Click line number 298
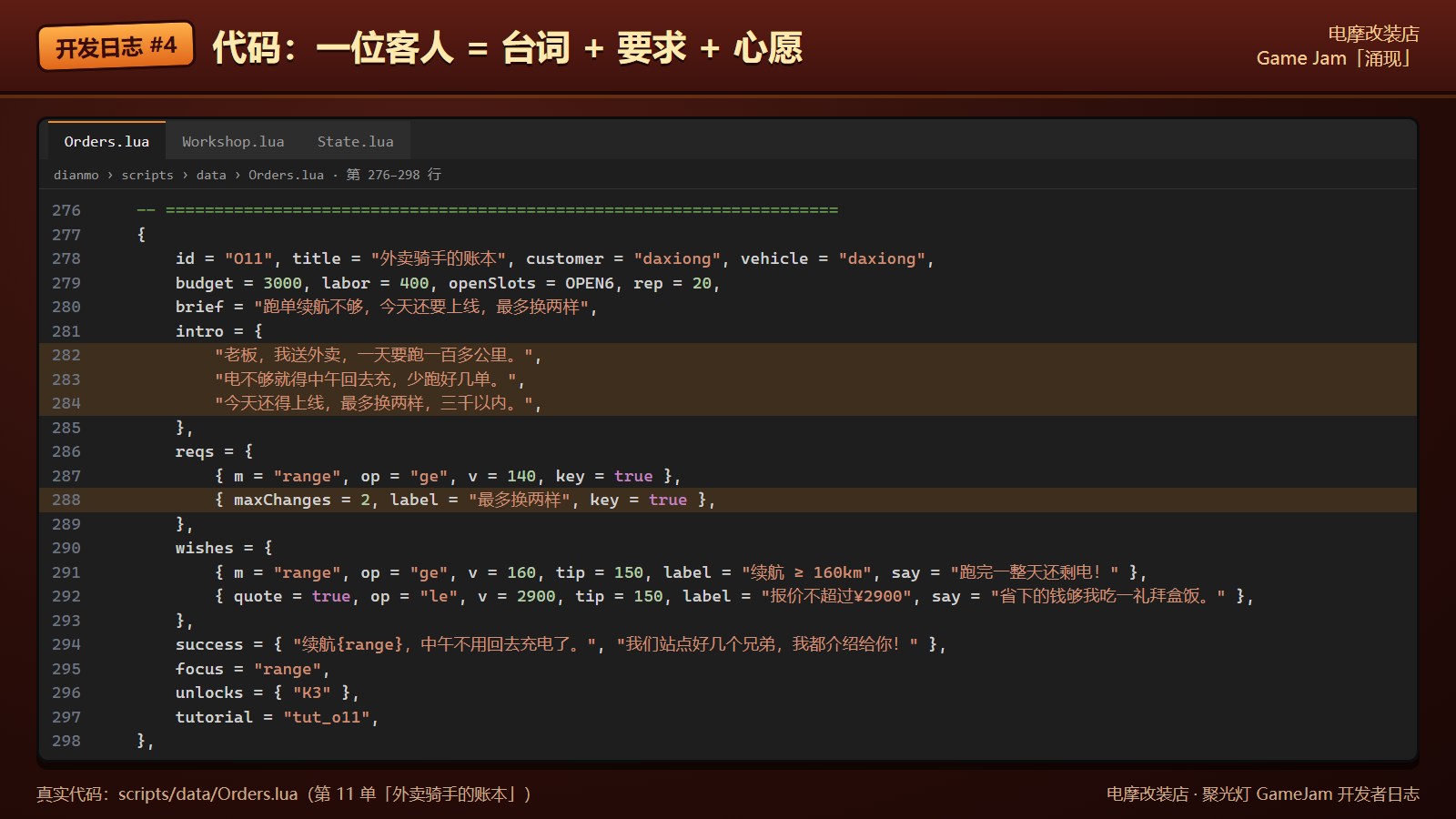The height and width of the screenshot is (819, 1456). pos(66,741)
